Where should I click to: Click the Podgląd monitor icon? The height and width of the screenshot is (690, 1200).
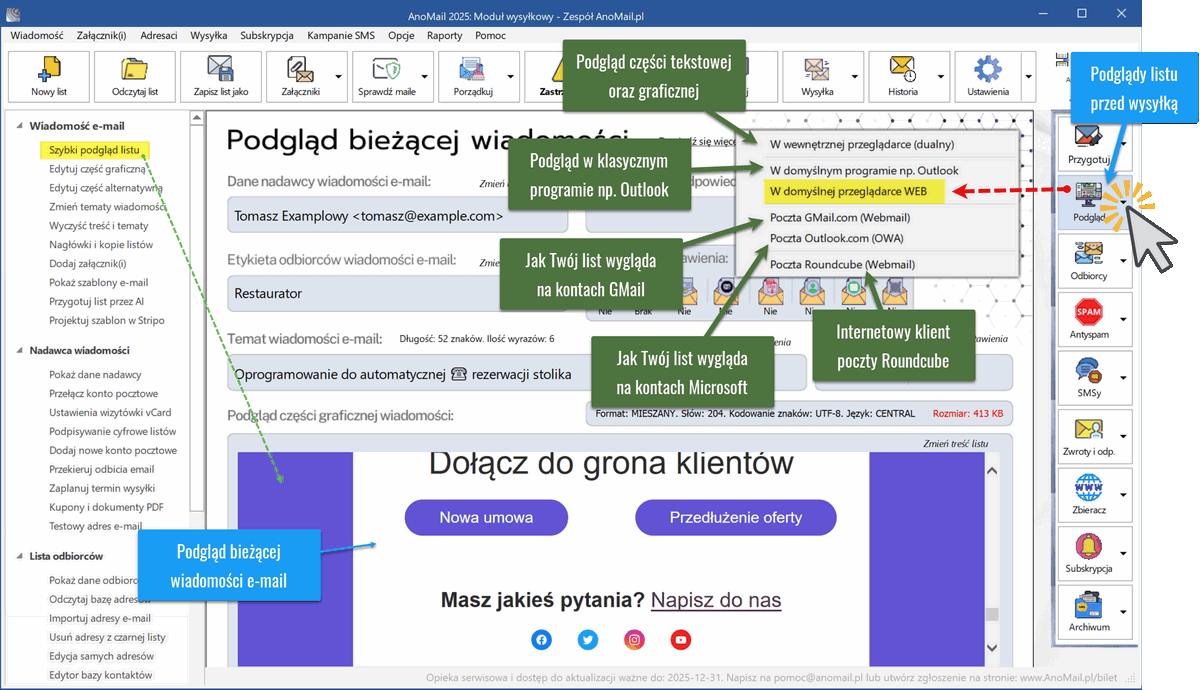coord(1089,194)
